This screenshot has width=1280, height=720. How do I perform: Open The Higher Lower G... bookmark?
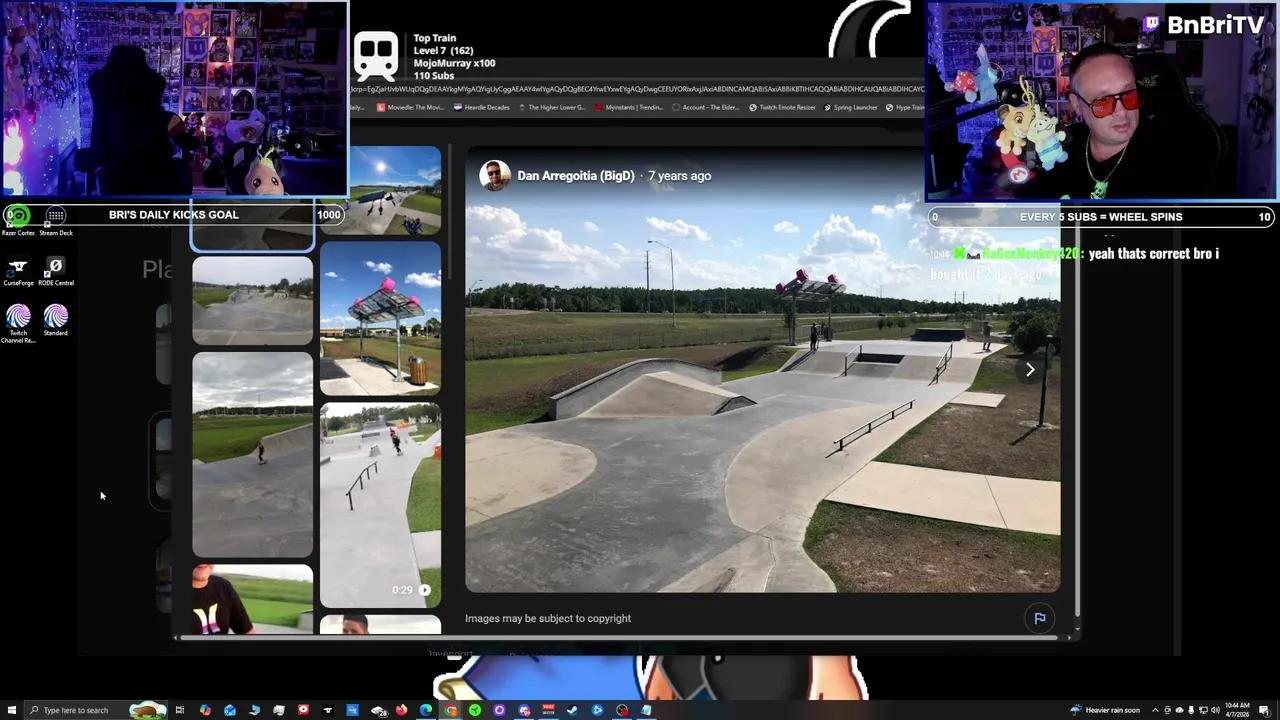pos(551,107)
